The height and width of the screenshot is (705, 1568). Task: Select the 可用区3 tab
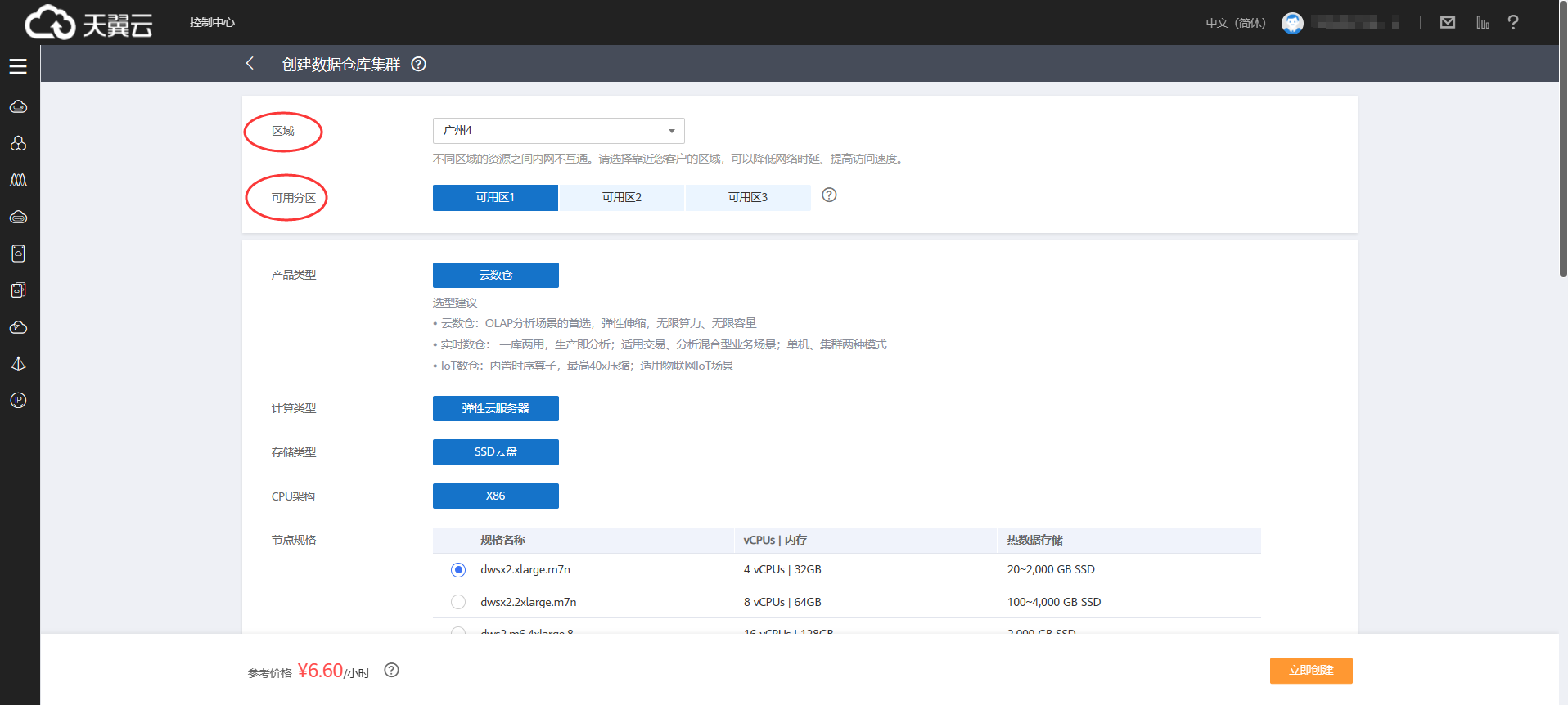(748, 197)
